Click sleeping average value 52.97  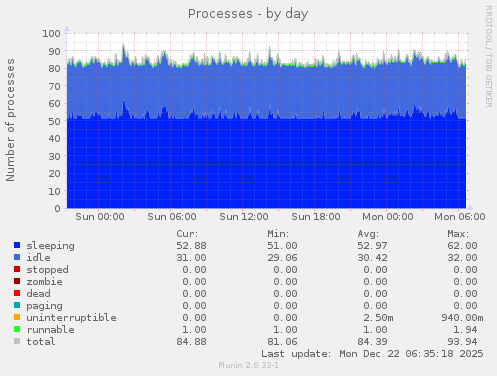point(372,246)
